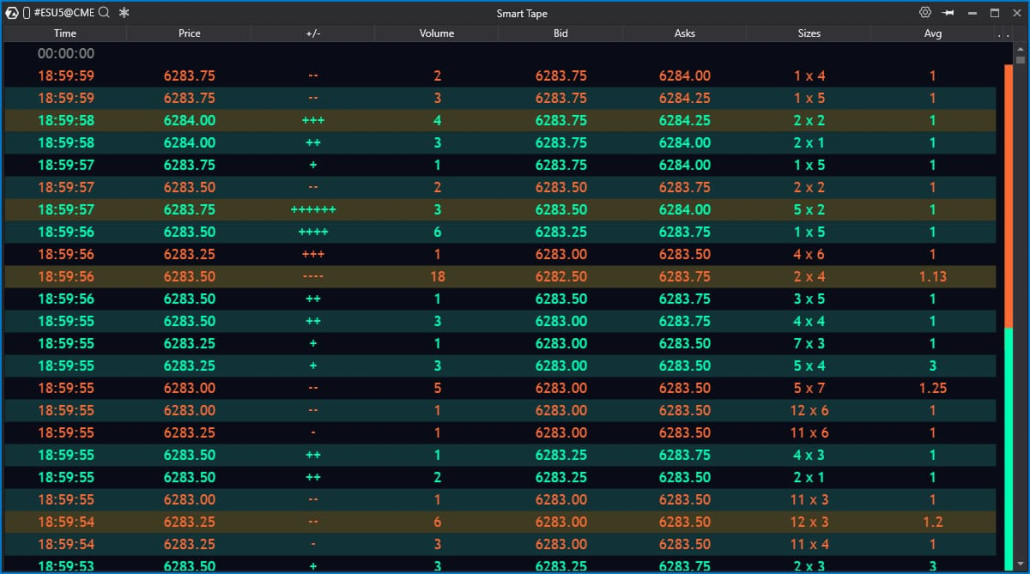Click the ATAS logo icon in title bar
This screenshot has height=574, width=1030.
coord(12,13)
